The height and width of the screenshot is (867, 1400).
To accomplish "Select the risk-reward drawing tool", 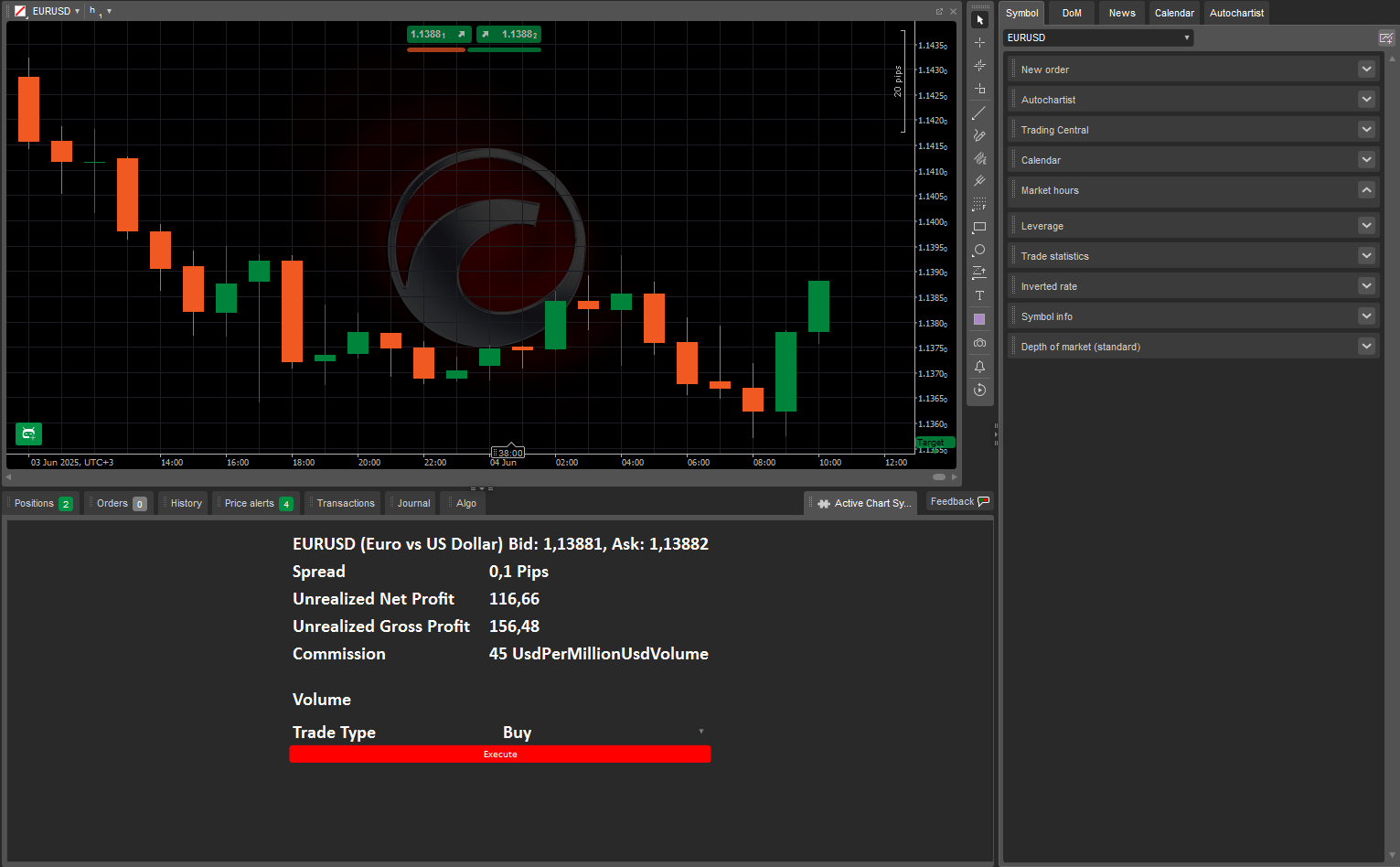I will coord(979,273).
